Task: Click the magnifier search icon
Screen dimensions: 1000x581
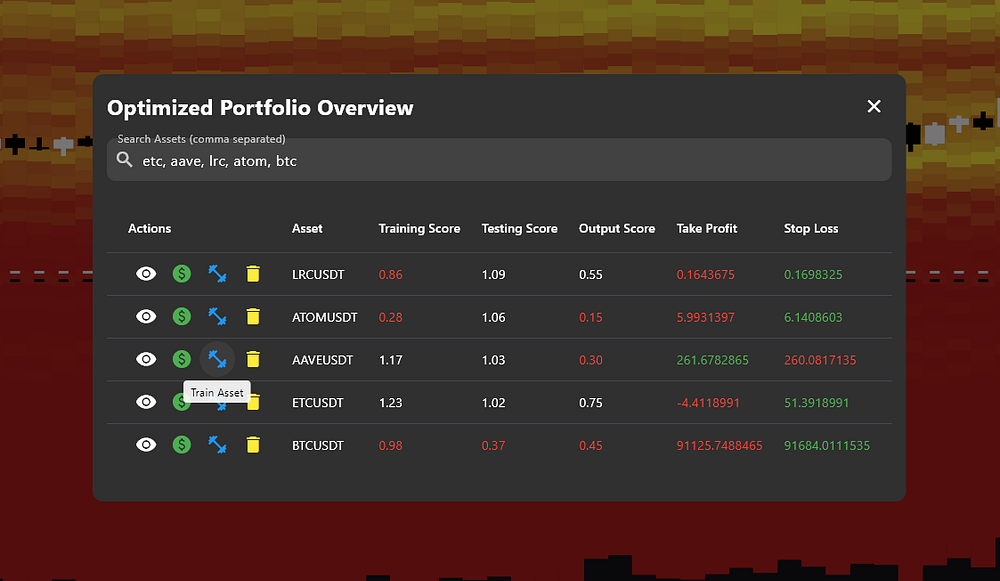Action: [125, 160]
